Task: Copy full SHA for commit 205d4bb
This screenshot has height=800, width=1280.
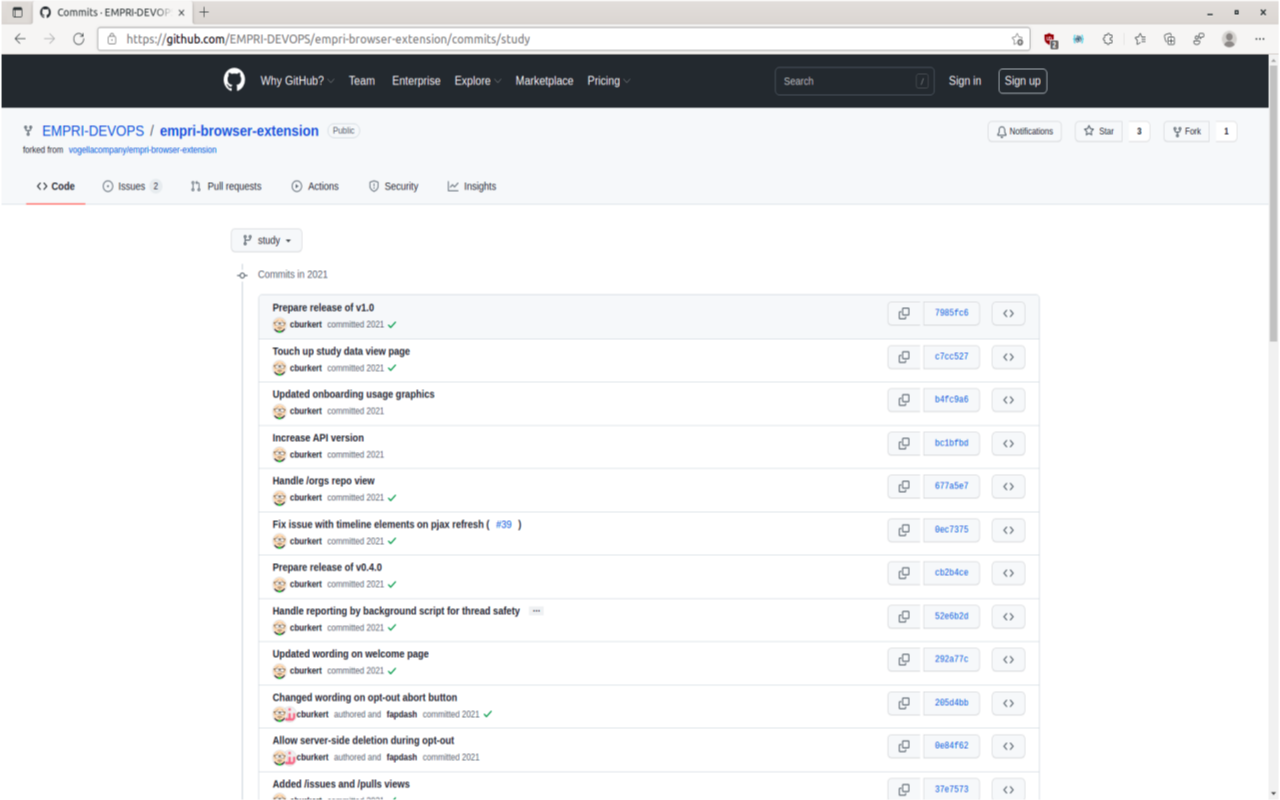Action: [904, 703]
